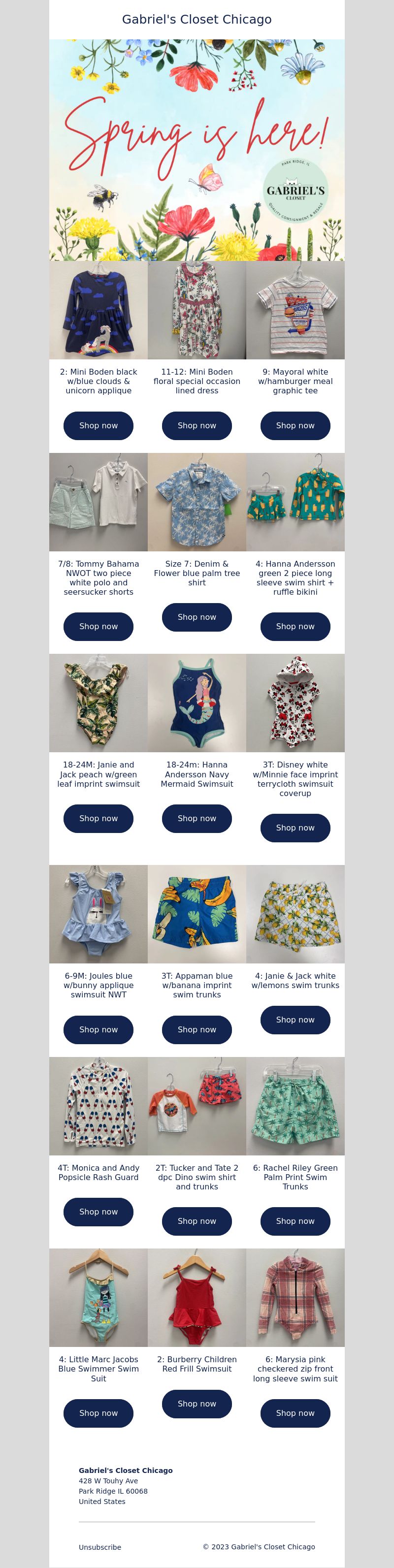Select the Mini Boden unicorn dress photo

click(98, 311)
